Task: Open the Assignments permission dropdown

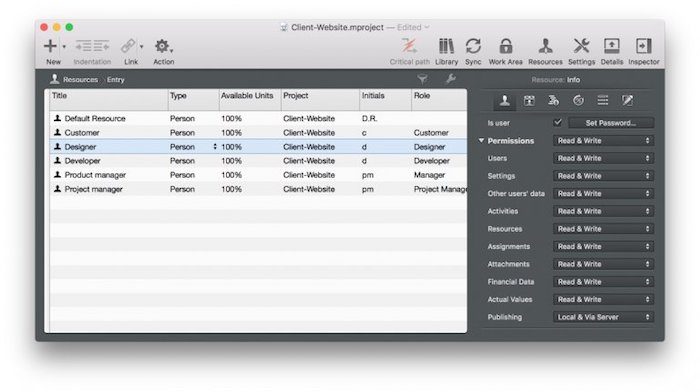Action: 603,246
